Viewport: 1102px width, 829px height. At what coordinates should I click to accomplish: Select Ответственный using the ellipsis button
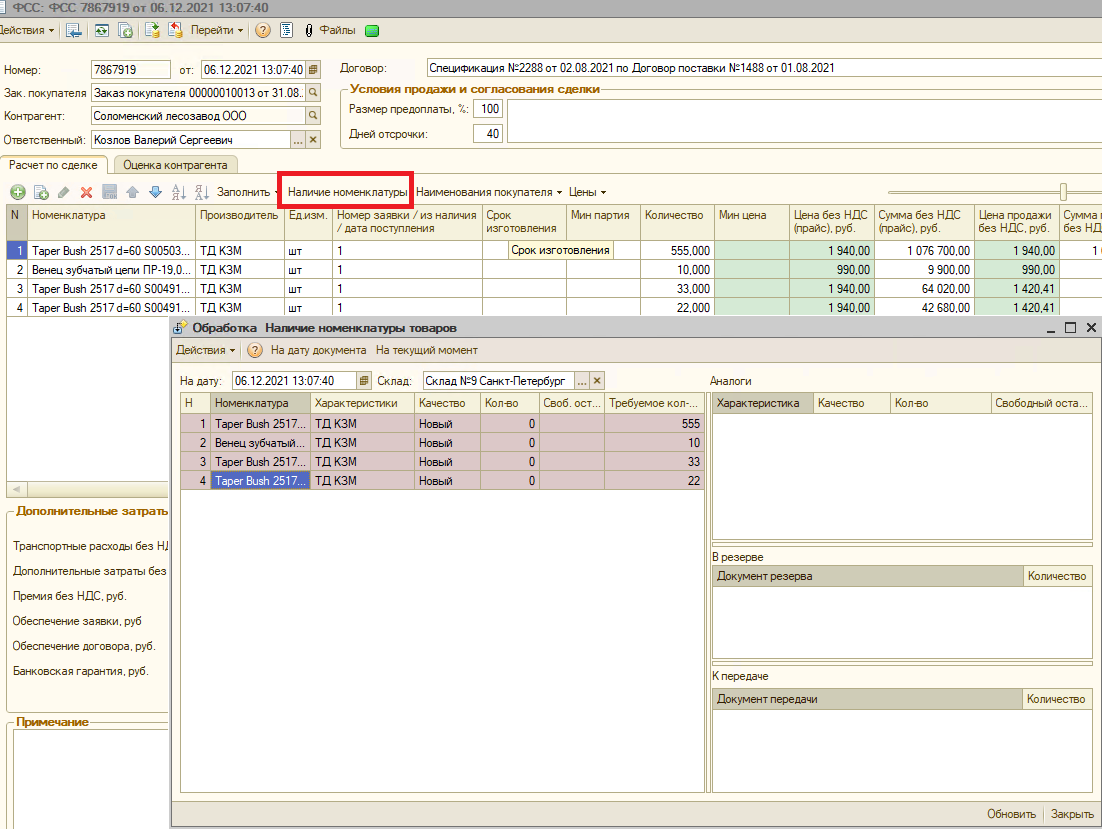point(298,140)
